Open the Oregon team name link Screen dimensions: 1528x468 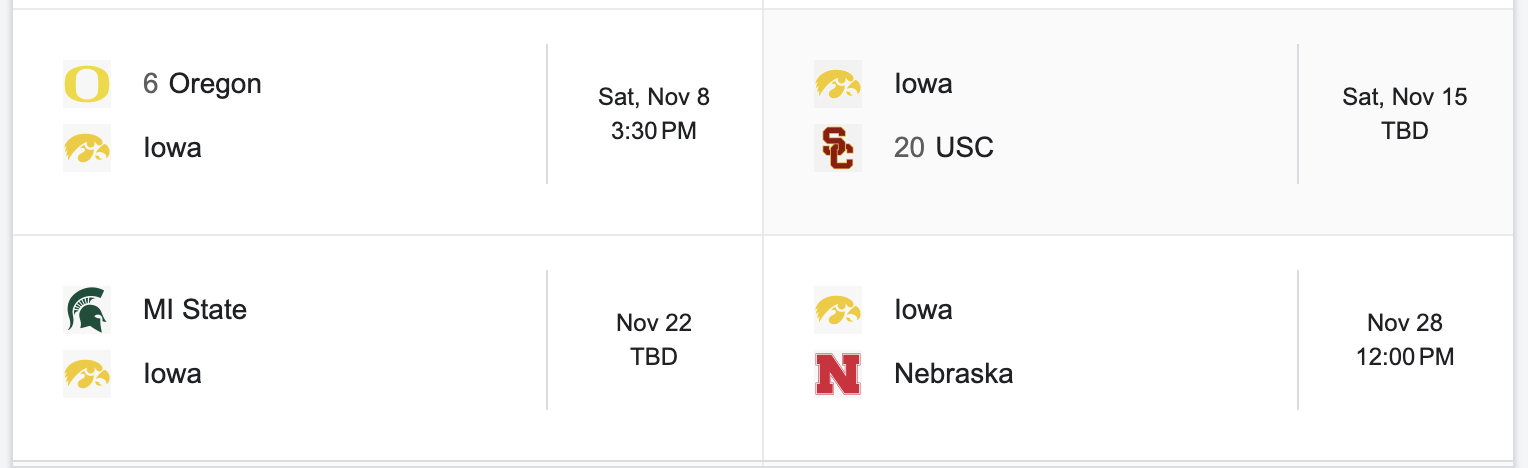tap(215, 83)
